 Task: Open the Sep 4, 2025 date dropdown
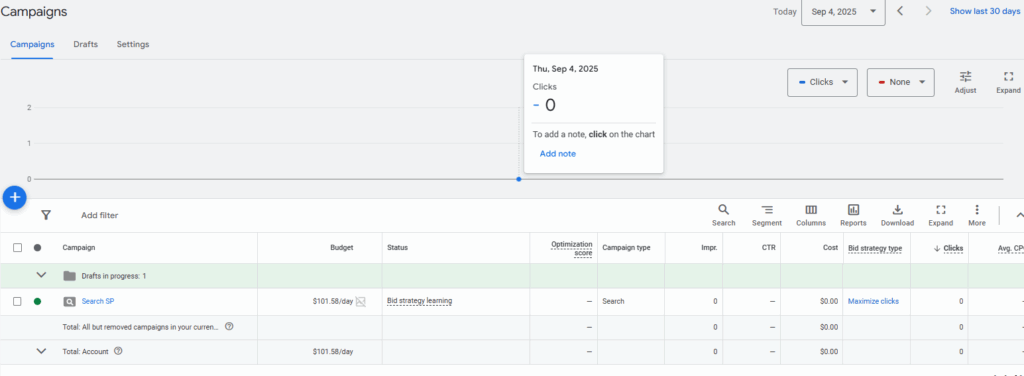[843, 12]
